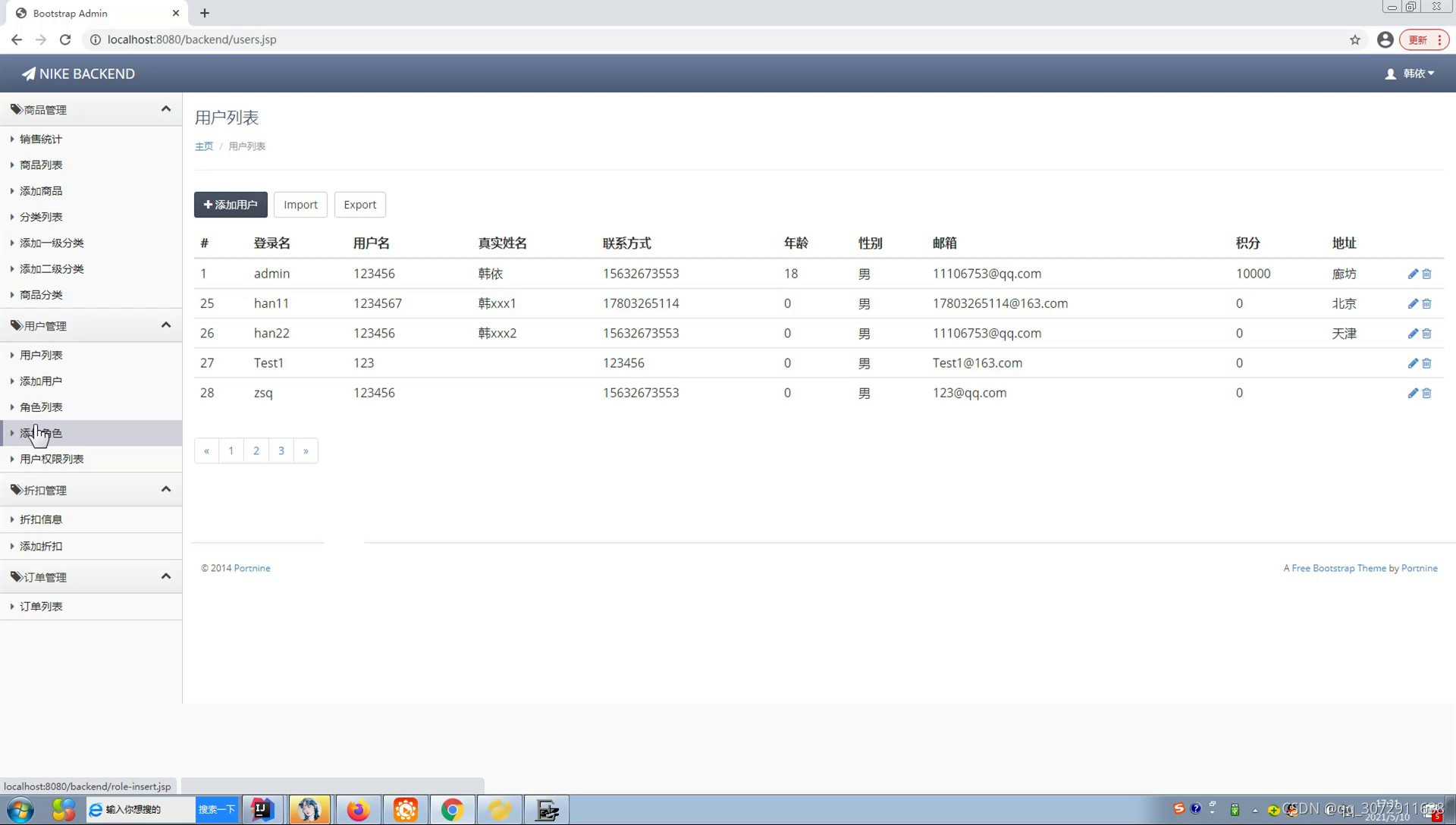Collapse the 商品管理 sidebar section
Viewport: 1456px width, 825px height.
tap(166, 109)
